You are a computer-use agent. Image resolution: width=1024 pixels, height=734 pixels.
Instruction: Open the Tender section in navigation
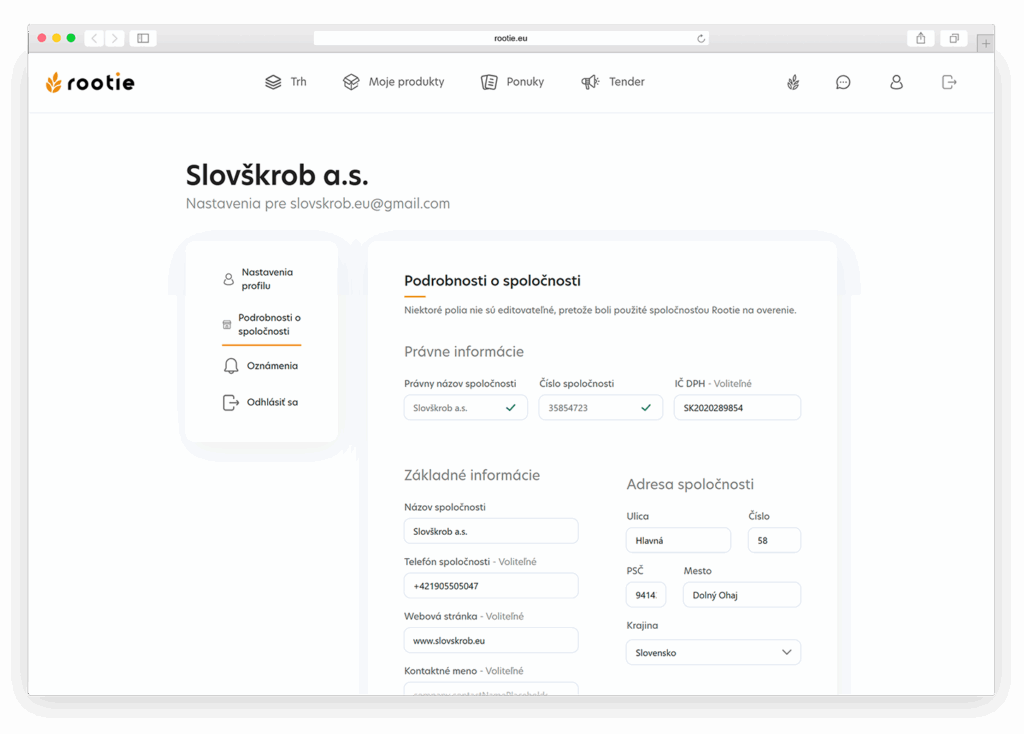pos(612,82)
